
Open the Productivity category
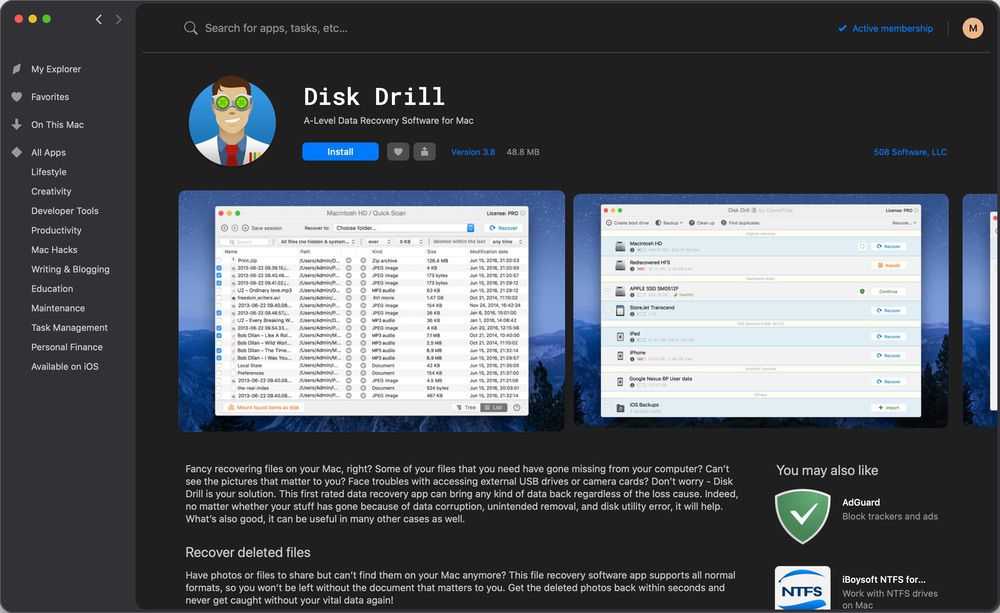(56, 230)
